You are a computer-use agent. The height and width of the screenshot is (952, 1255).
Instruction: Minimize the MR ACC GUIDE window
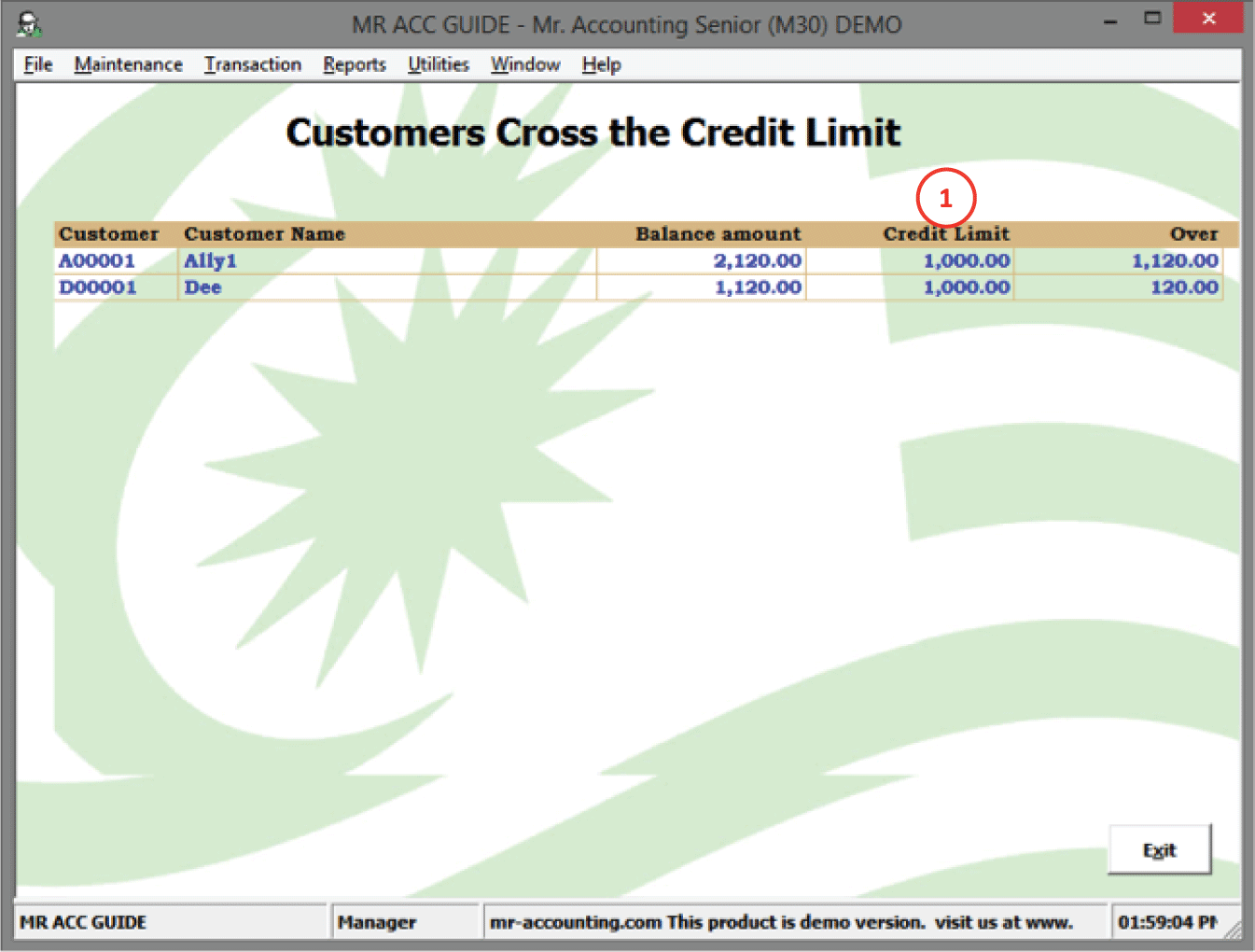1110,20
